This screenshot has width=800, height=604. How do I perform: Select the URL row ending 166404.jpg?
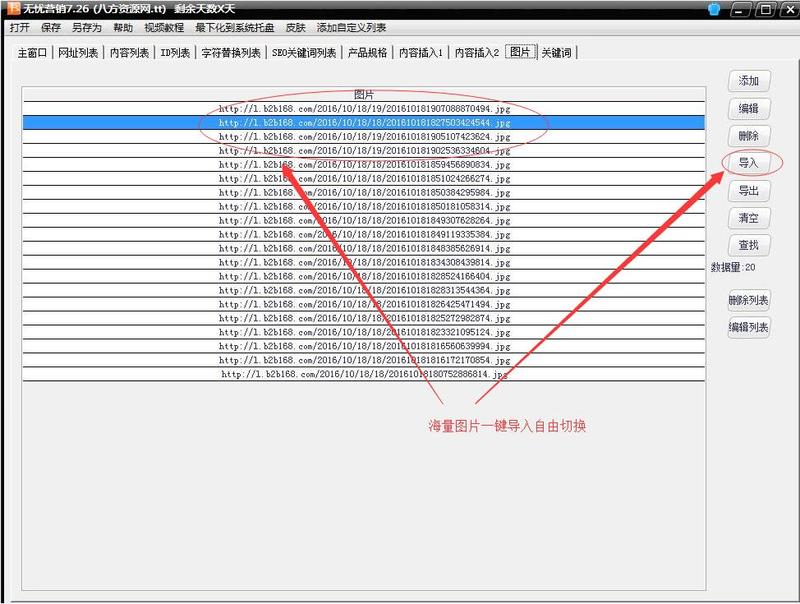tap(364, 276)
